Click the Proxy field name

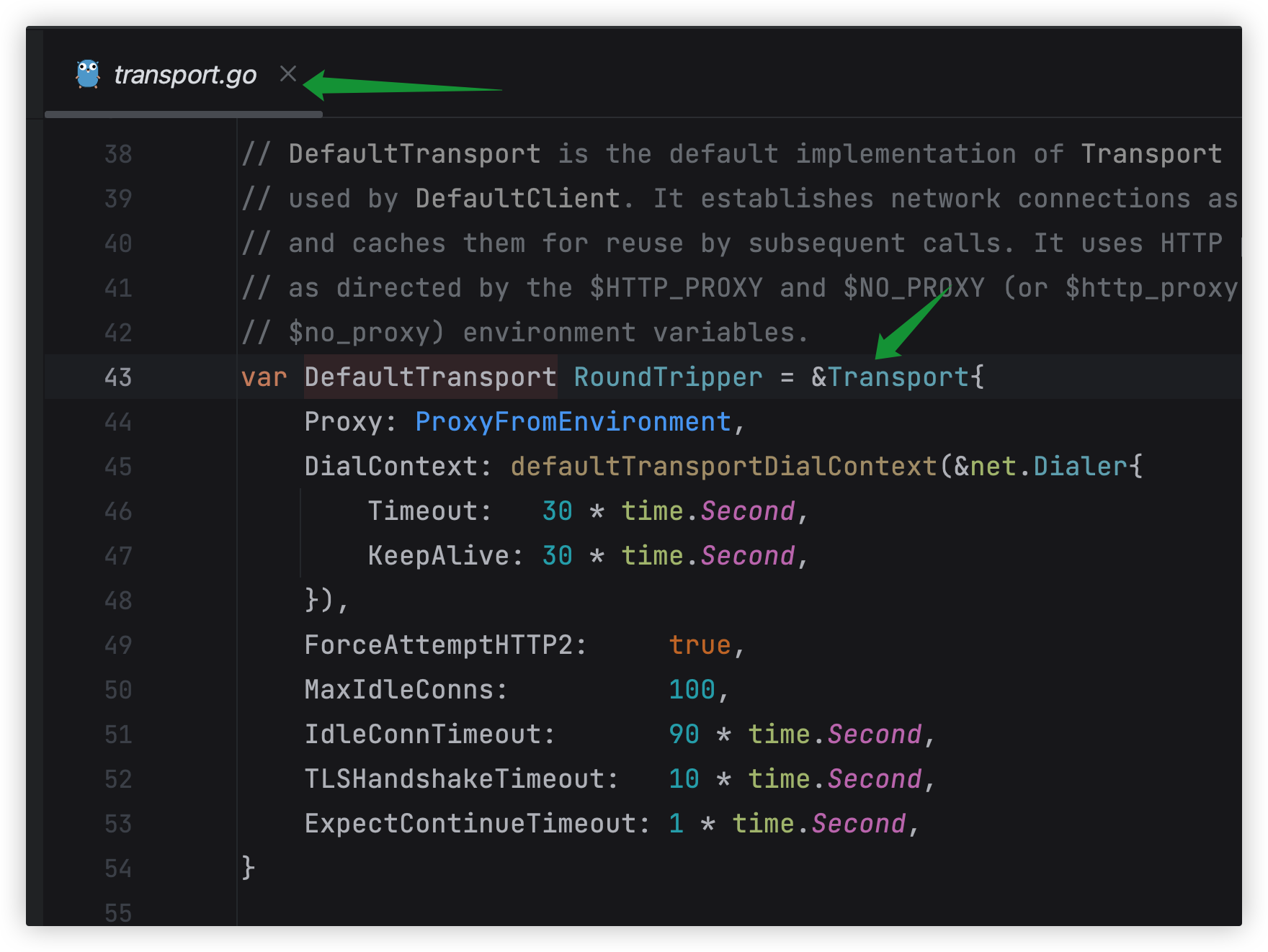[x=343, y=422]
